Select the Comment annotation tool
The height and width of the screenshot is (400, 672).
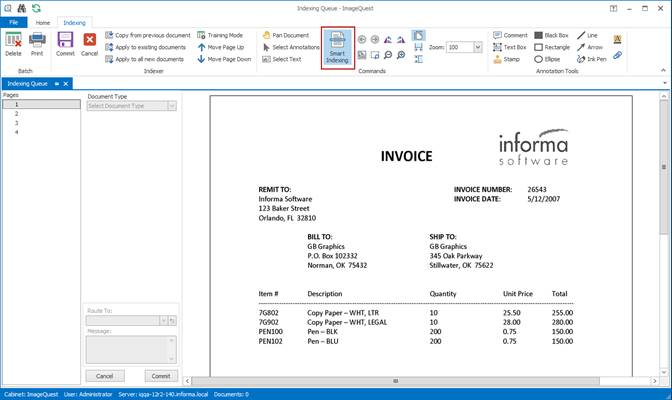510,35
